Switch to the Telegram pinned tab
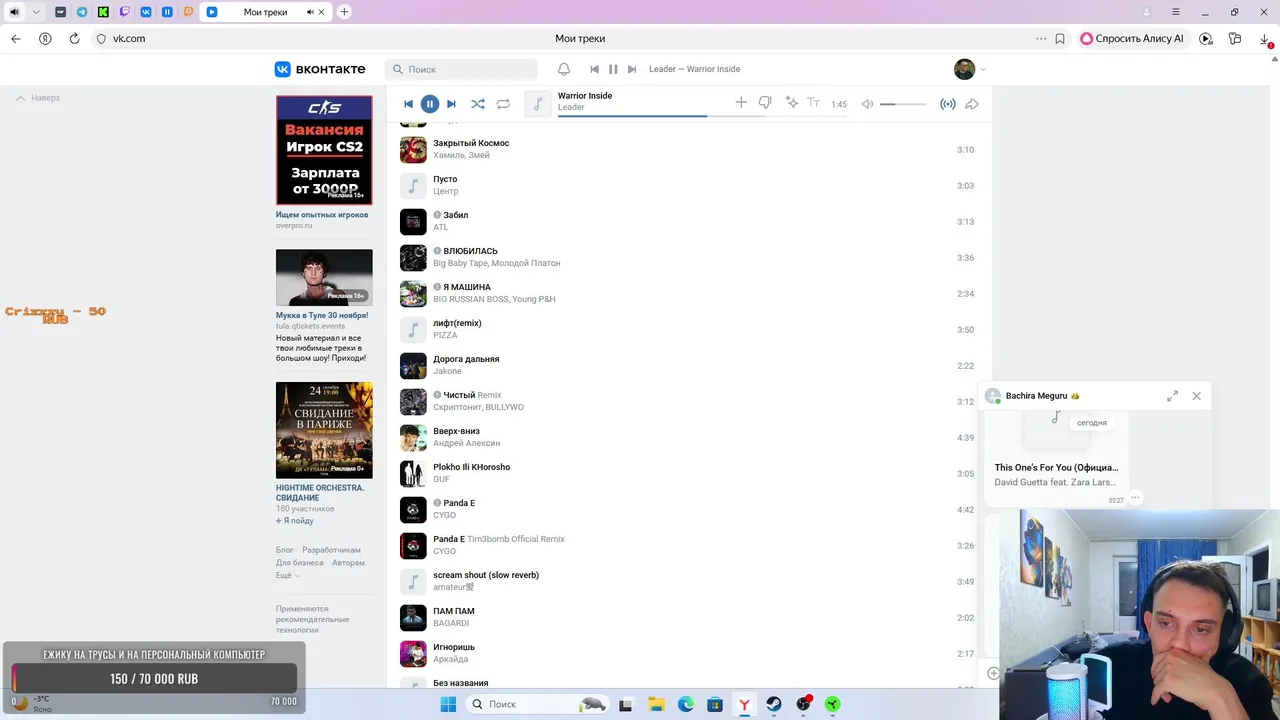Image resolution: width=1280 pixels, height=720 pixels. click(82, 12)
